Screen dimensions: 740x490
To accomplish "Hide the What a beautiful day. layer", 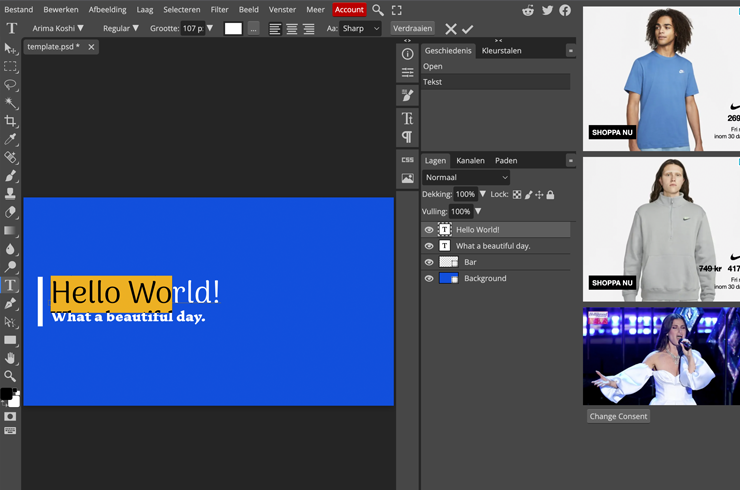I will [x=429, y=246].
